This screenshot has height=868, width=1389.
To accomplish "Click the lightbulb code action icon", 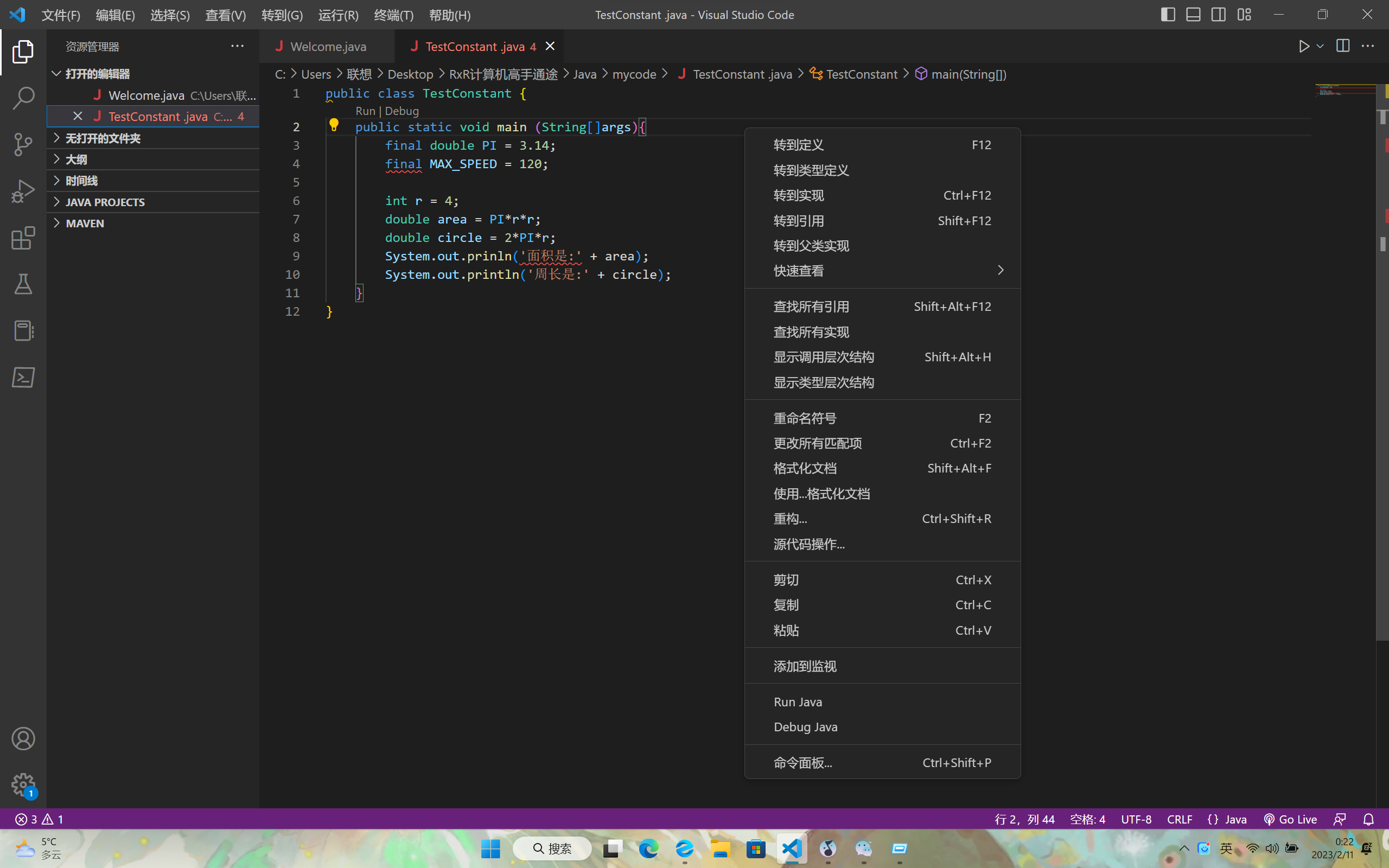I will [x=334, y=125].
